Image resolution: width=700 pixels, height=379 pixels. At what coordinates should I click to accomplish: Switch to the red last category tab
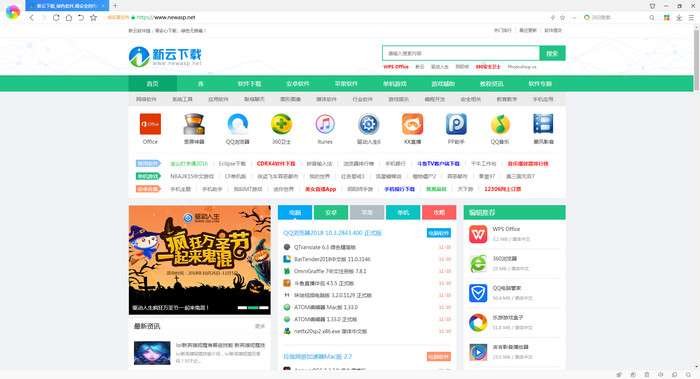pos(439,212)
